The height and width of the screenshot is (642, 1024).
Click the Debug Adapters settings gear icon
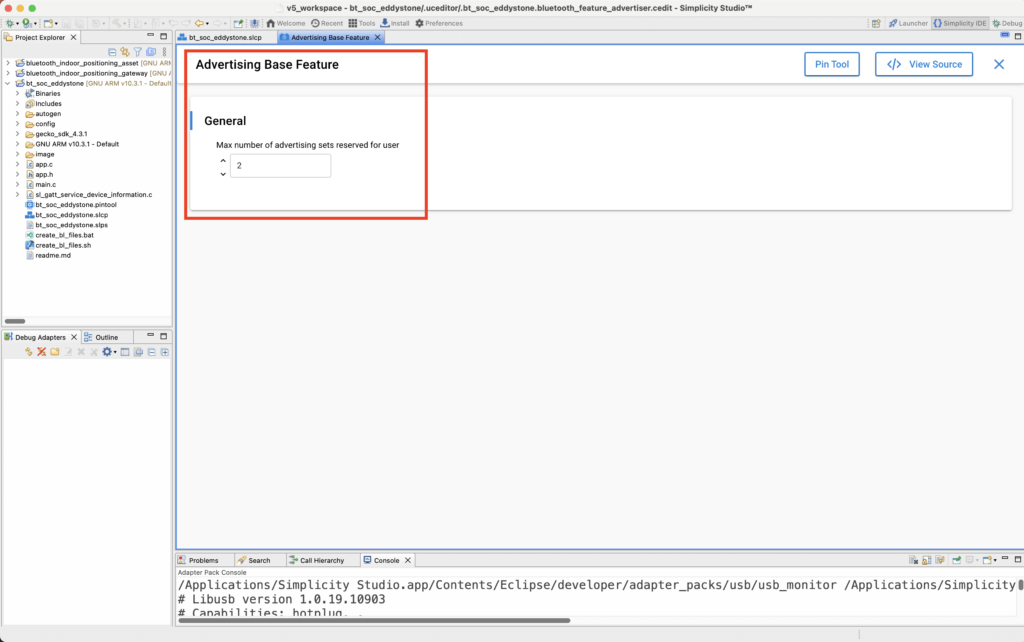click(107, 352)
